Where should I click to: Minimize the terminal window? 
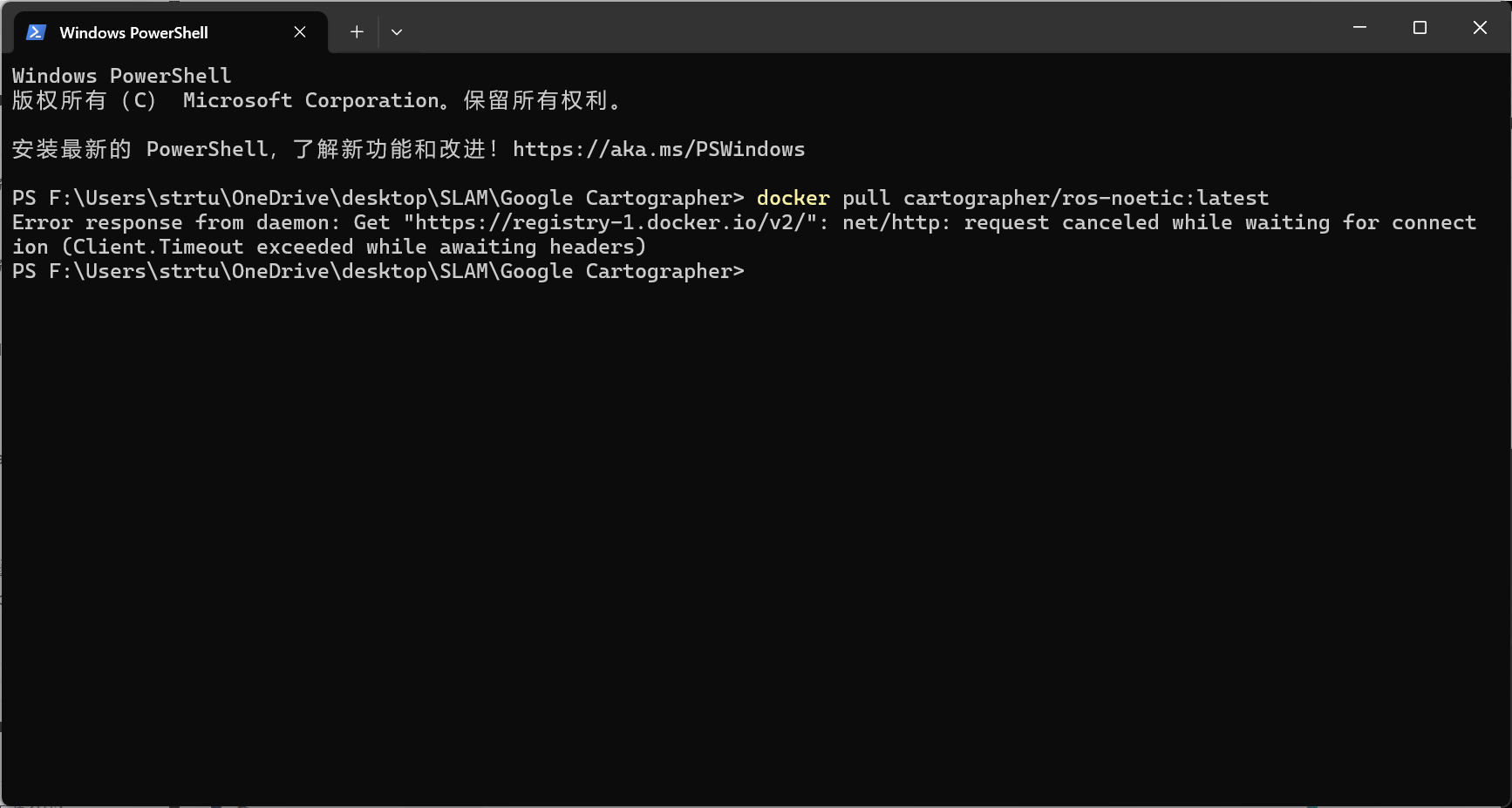(x=1359, y=28)
